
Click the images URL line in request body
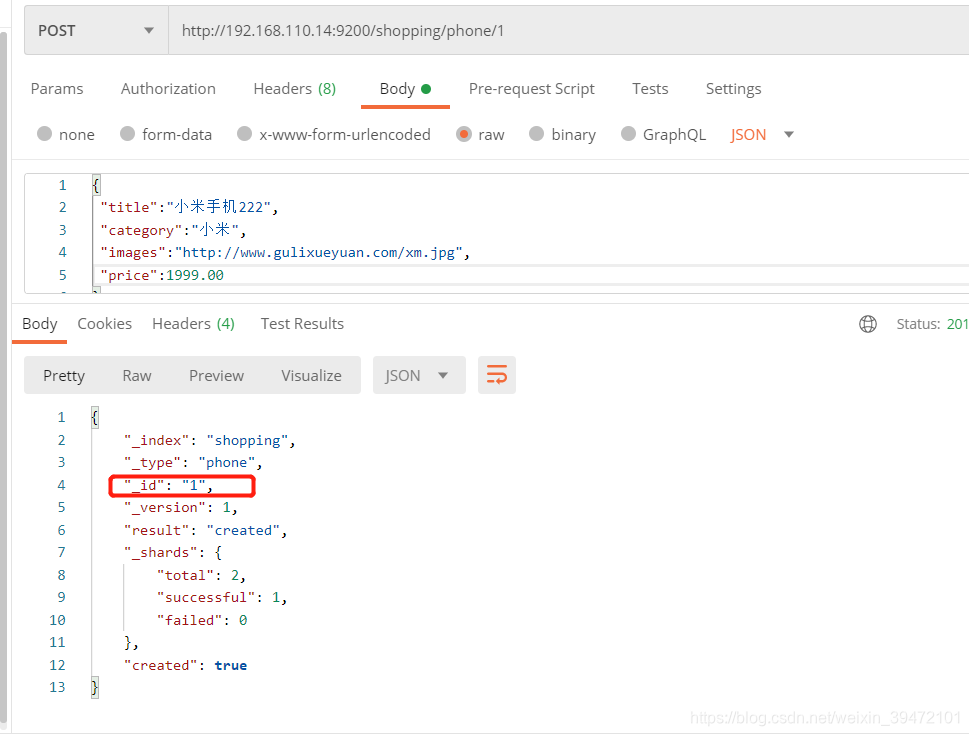click(285, 253)
